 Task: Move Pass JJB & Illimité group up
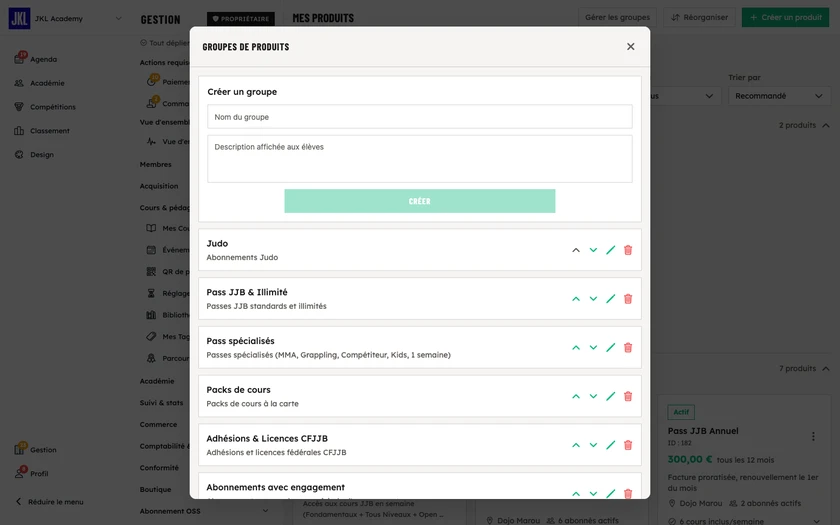click(x=576, y=299)
